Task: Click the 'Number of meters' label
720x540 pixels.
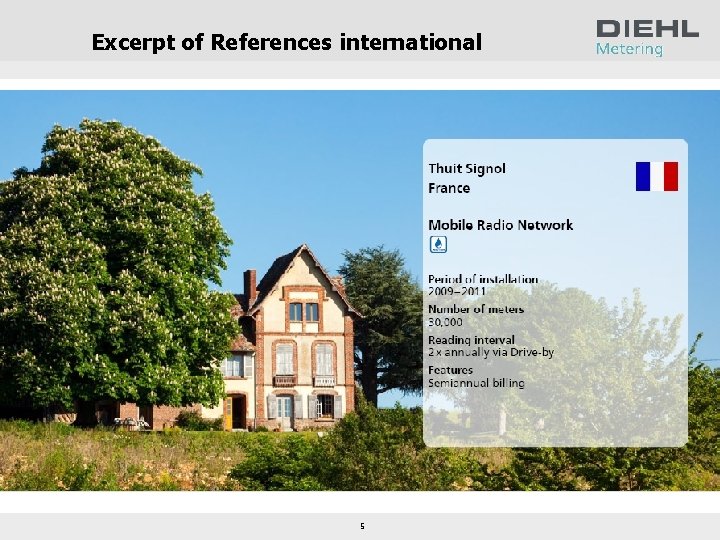Action: (476, 309)
